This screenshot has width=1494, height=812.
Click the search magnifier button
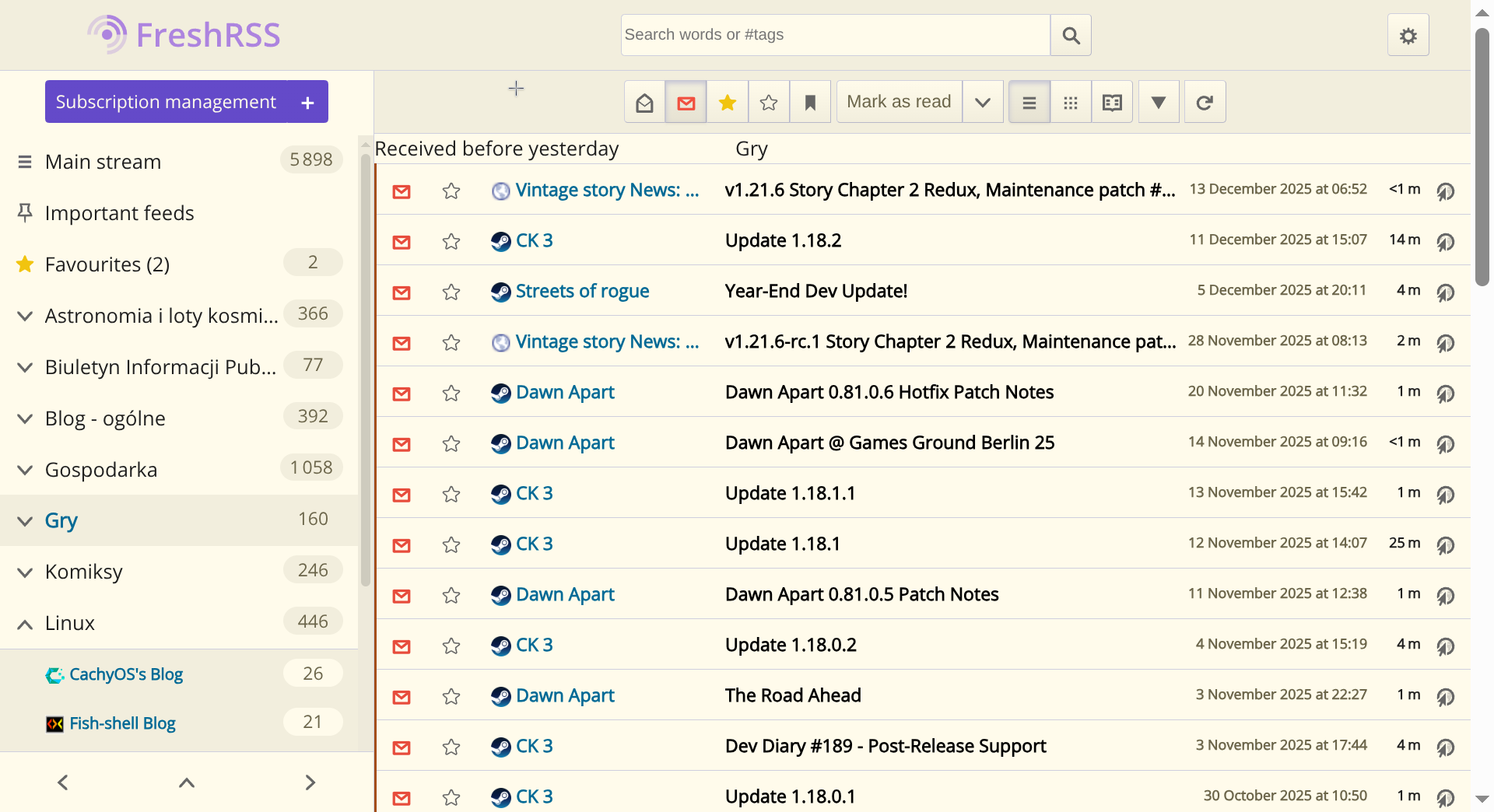click(x=1071, y=35)
